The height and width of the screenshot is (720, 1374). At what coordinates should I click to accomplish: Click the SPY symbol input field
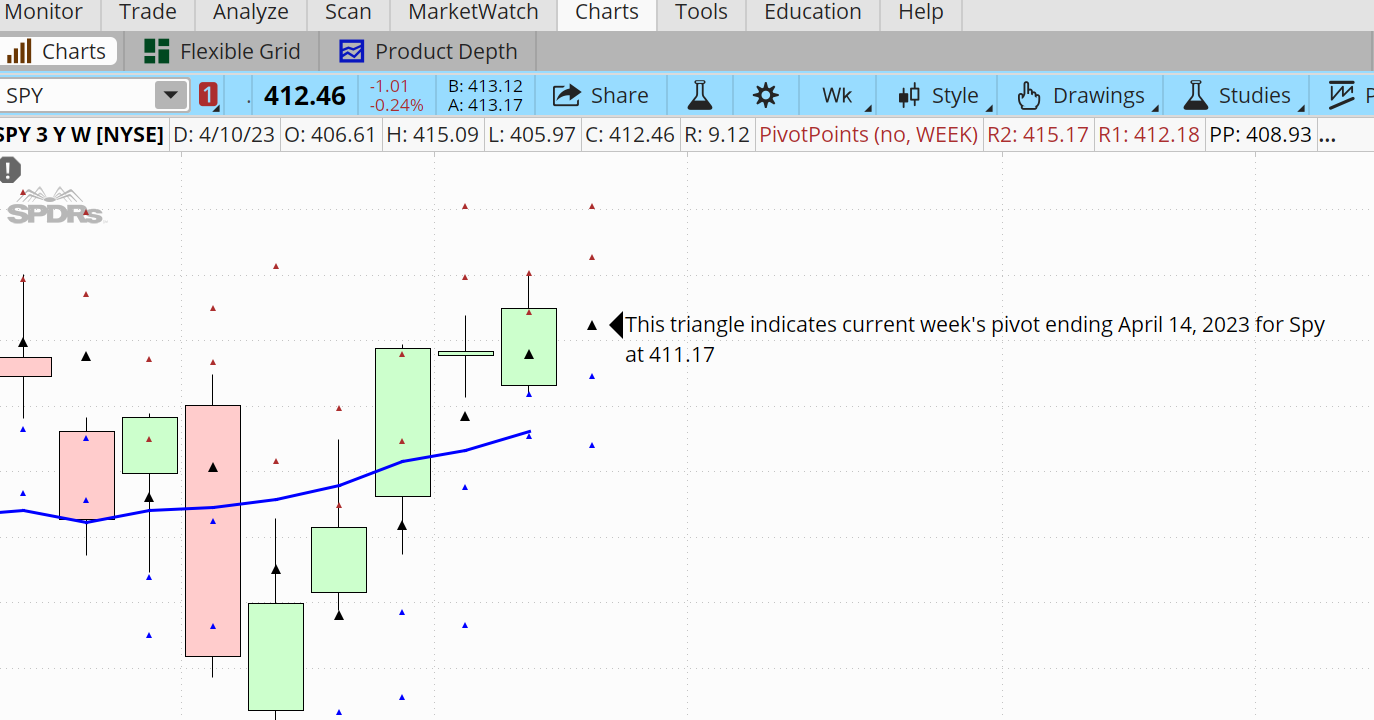click(x=78, y=96)
